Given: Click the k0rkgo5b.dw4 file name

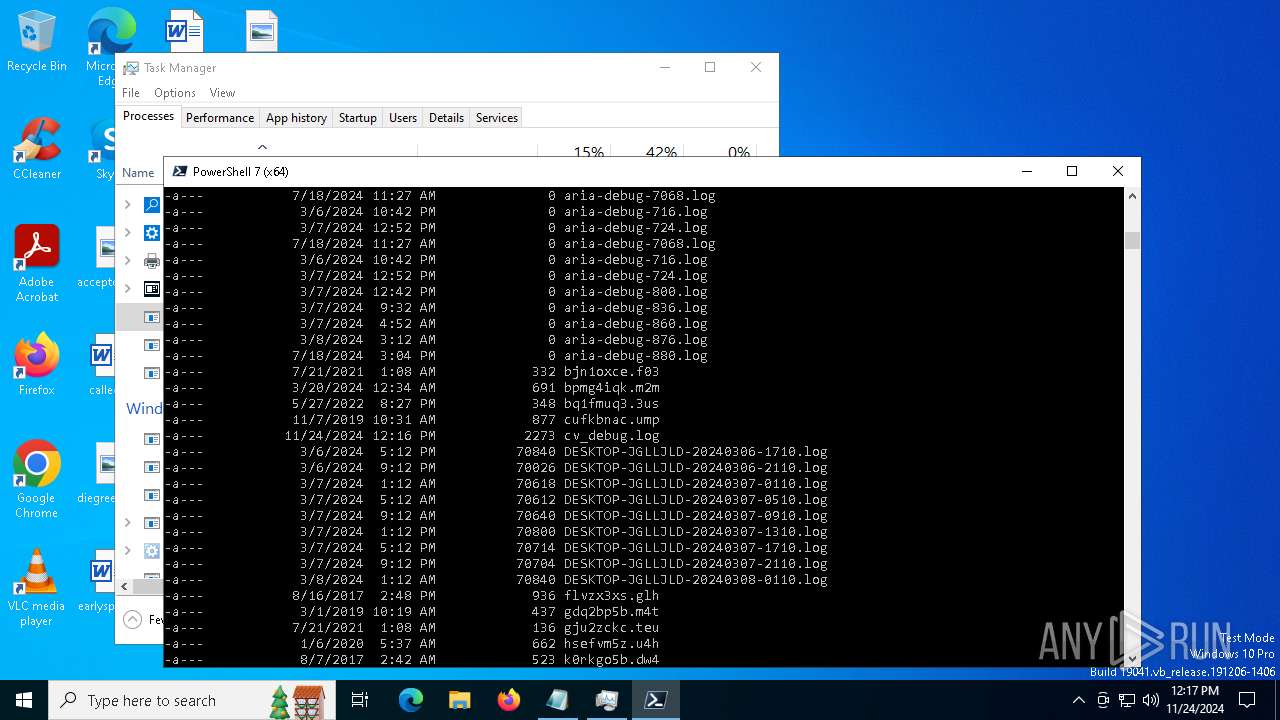Looking at the screenshot, I should (612, 660).
